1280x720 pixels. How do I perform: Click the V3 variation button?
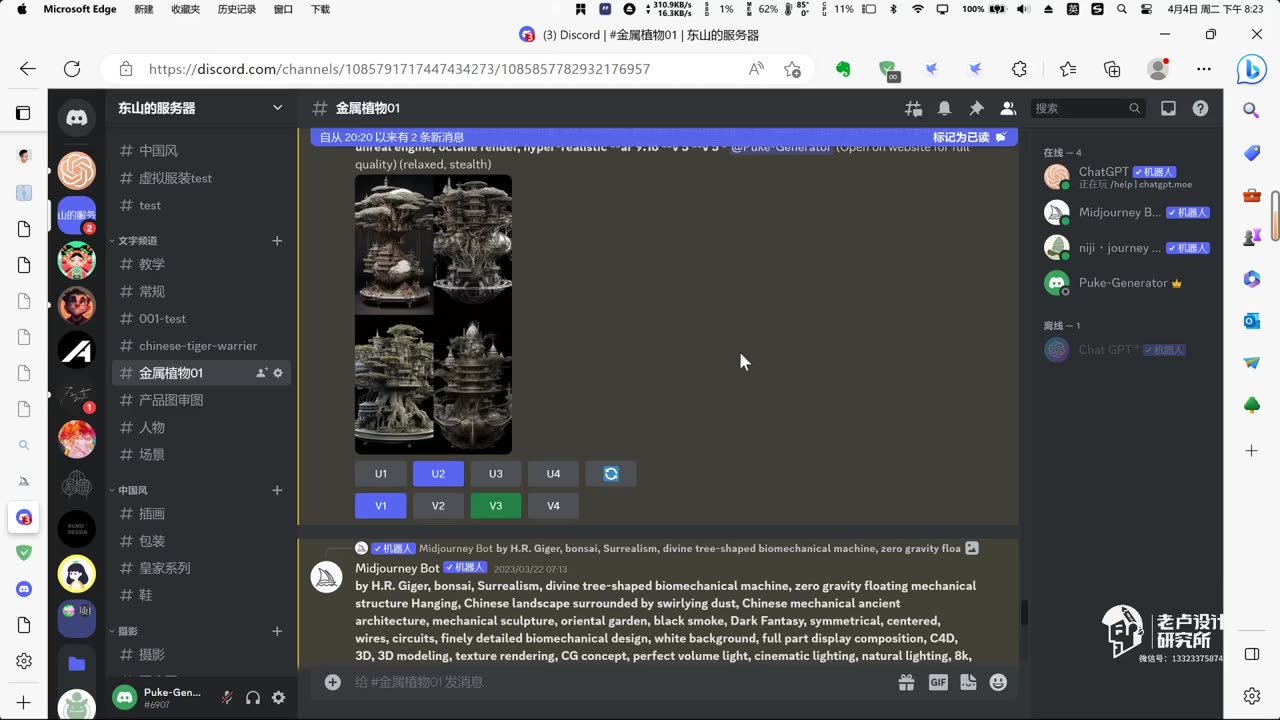coord(496,506)
